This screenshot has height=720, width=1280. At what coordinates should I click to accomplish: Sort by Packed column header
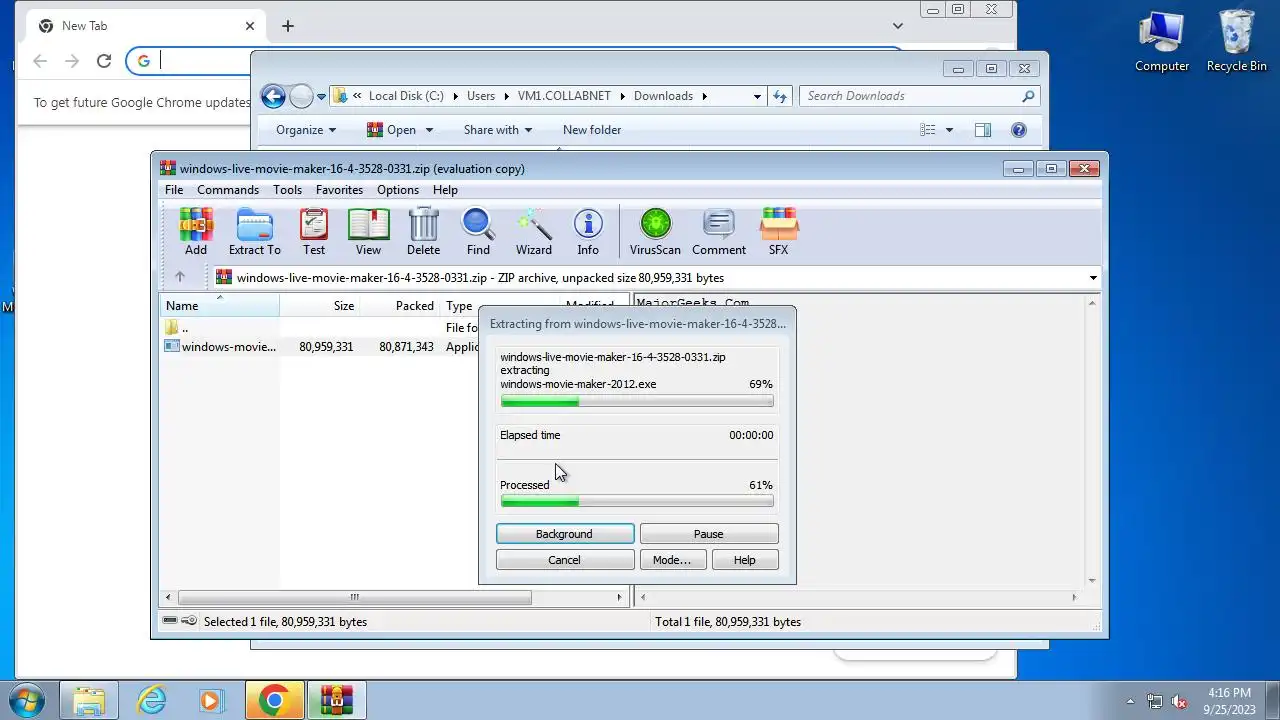pyautogui.click(x=400, y=306)
